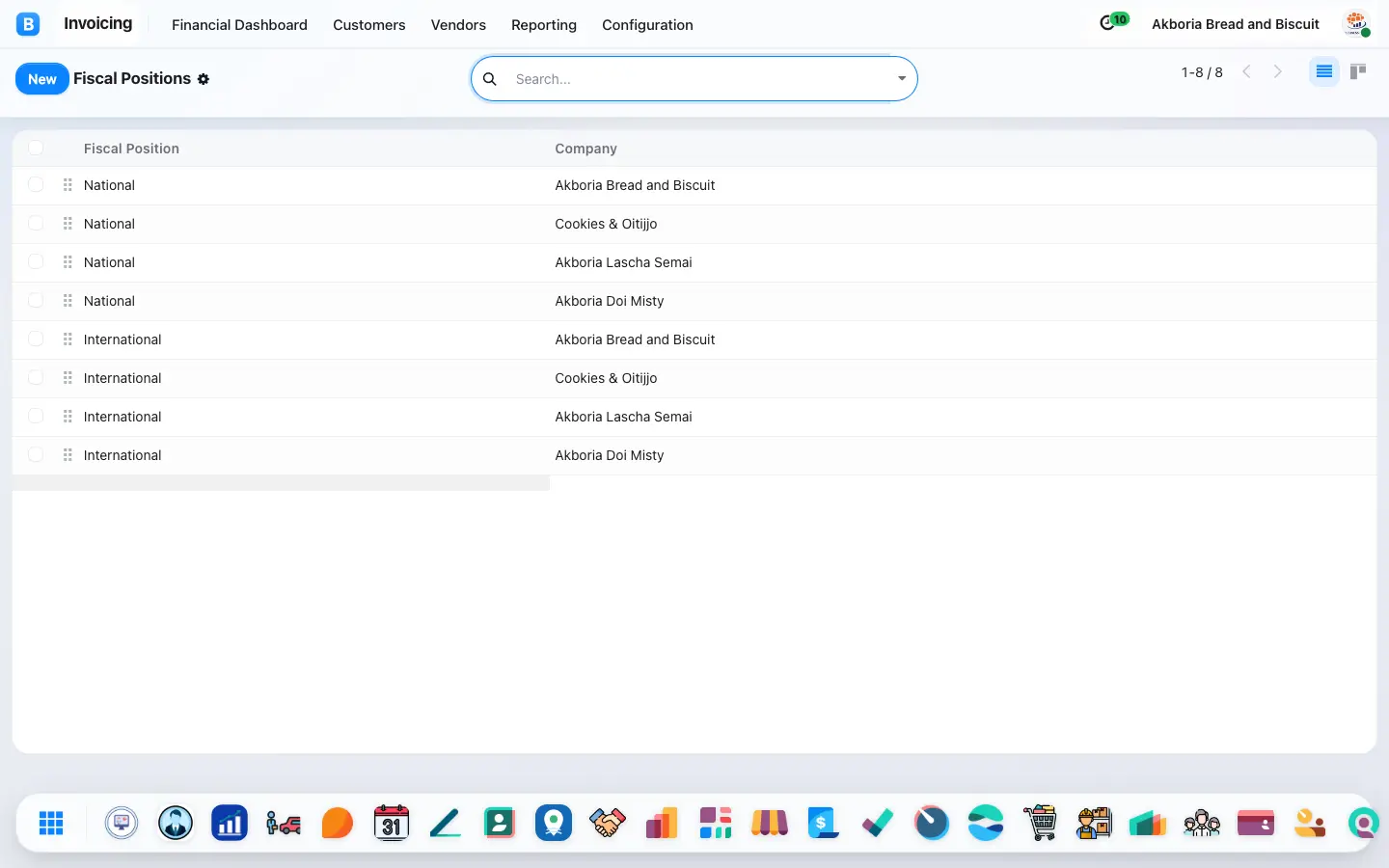Tick checkbox for National, Cookies & Oitijjo
Viewport: 1389px width, 868px height.
[x=36, y=223]
